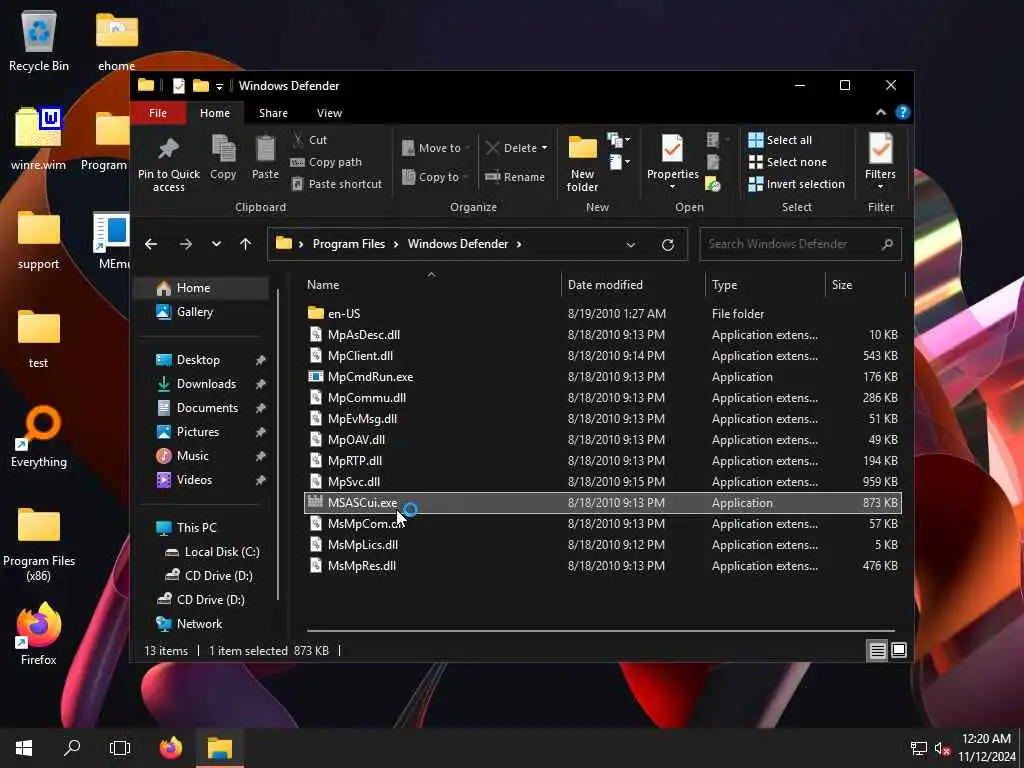
Task: Click the New folder icon in title bar
Action: coord(201,86)
